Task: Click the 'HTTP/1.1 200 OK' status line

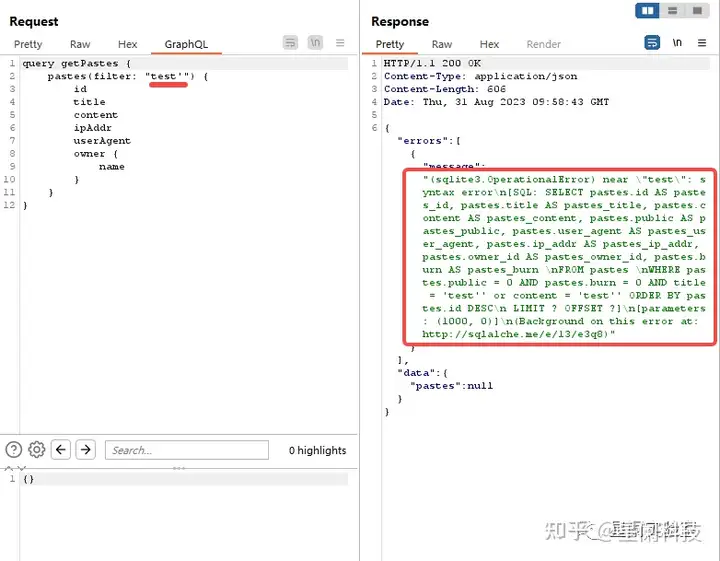Action: point(433,63)
